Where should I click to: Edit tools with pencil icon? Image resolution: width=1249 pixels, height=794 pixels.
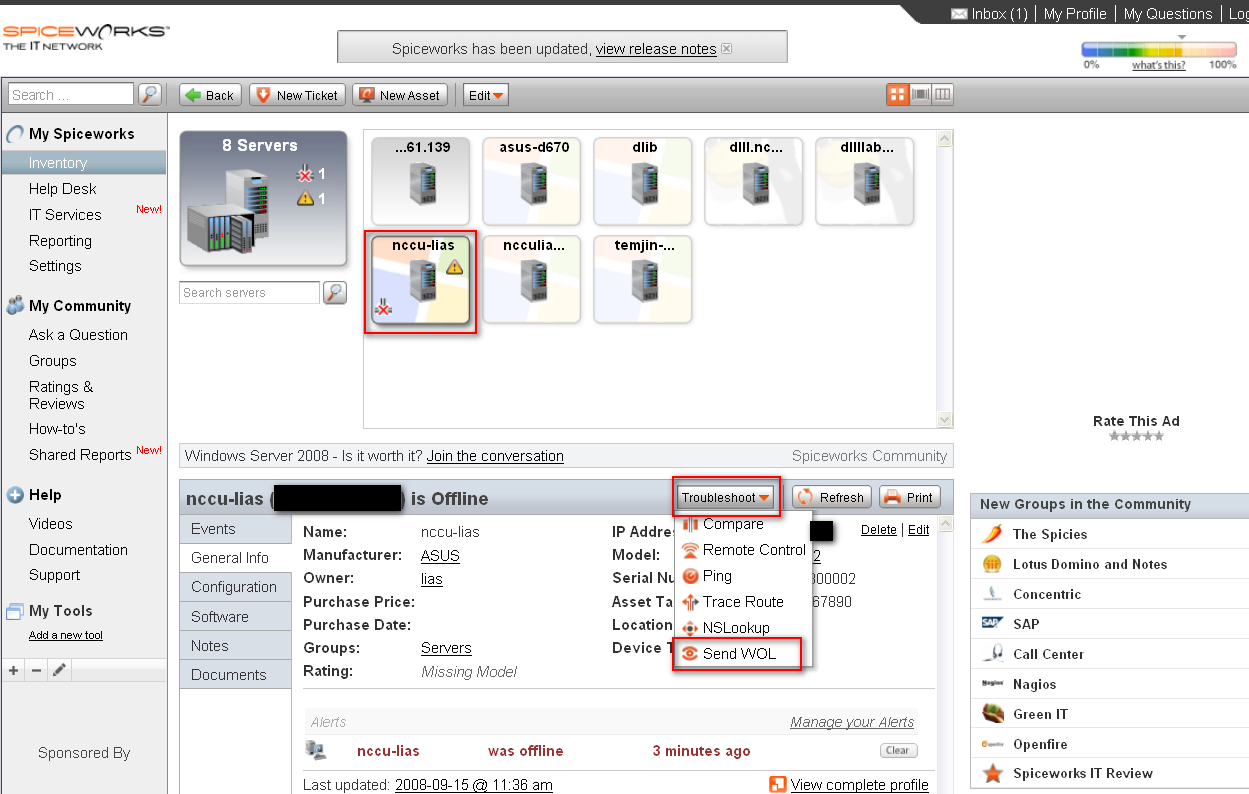(59, 670)
